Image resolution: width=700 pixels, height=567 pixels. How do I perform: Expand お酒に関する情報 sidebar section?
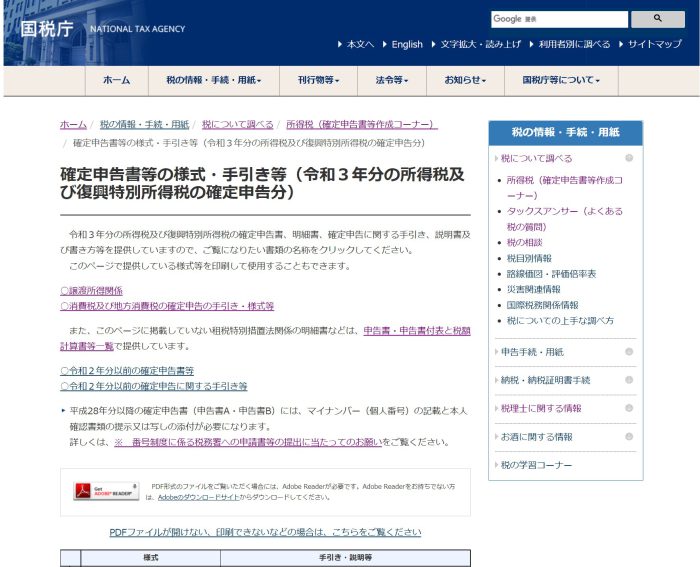(537, 437)
